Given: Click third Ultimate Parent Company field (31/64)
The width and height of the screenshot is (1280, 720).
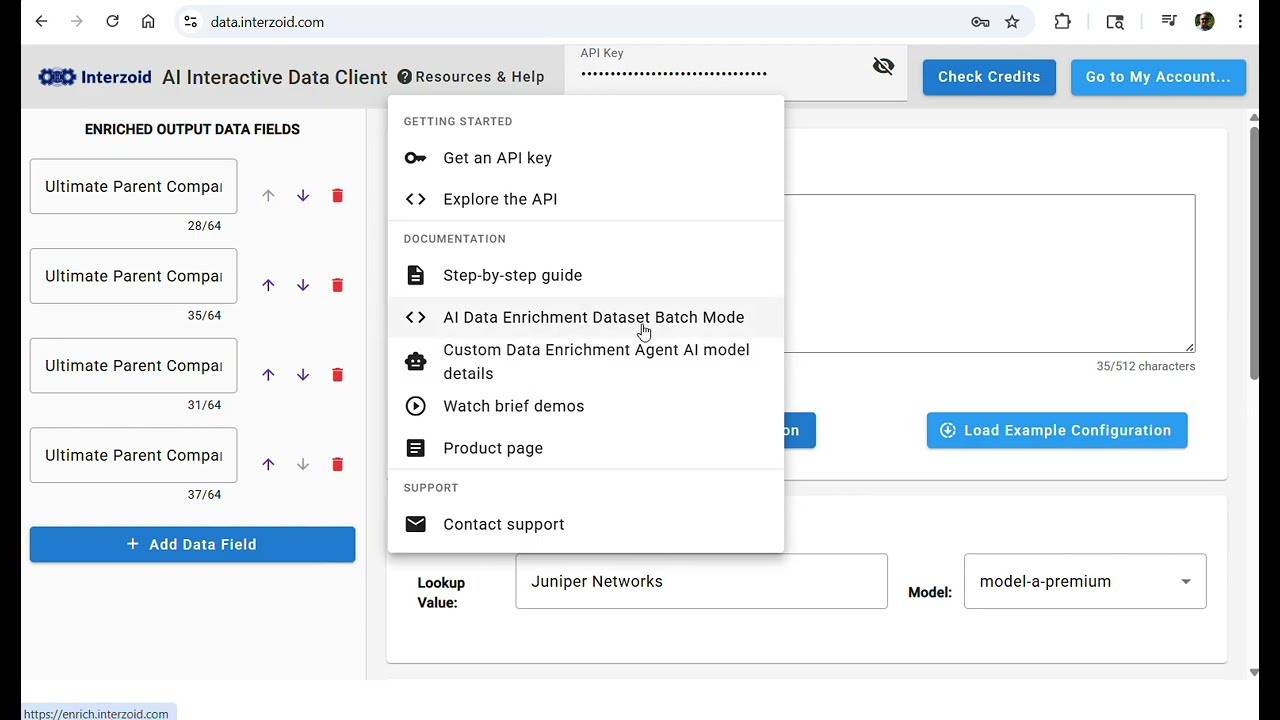Looking at the screenshot, I should 133,365.
